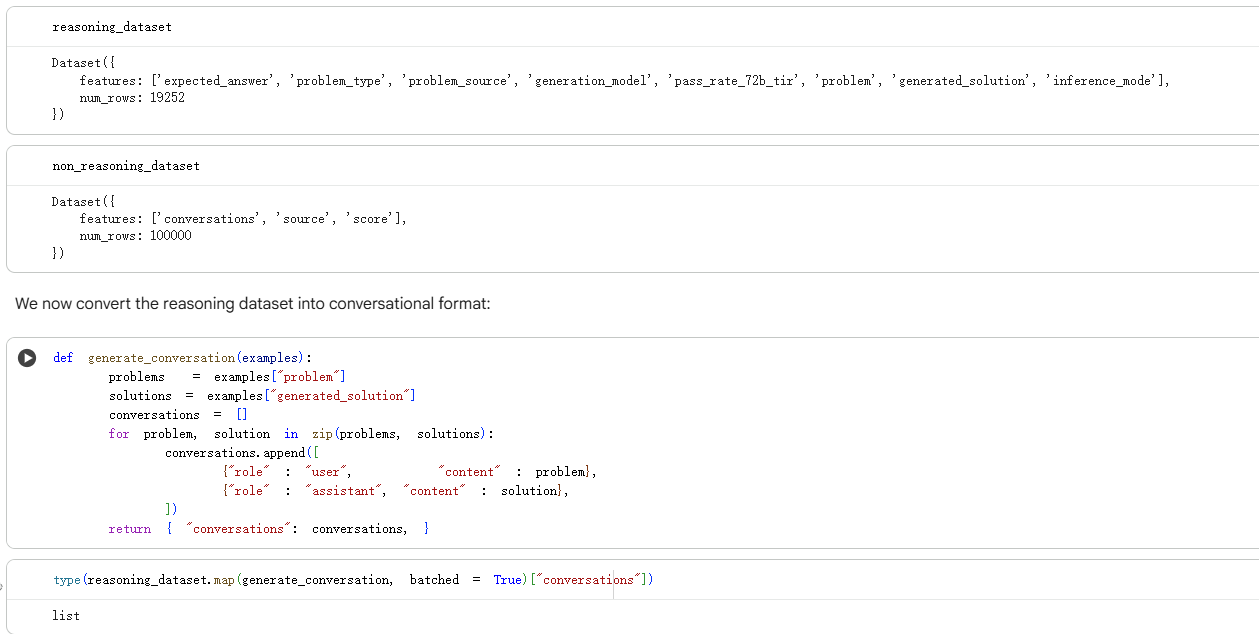Run the generate_conversation code cell
This screenshot has height=634, width=1259.
coord(27,358)
